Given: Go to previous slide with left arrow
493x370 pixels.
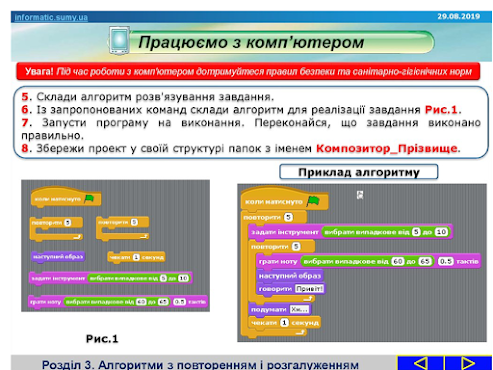Looking at the screenshot, I should pos(420,363).
